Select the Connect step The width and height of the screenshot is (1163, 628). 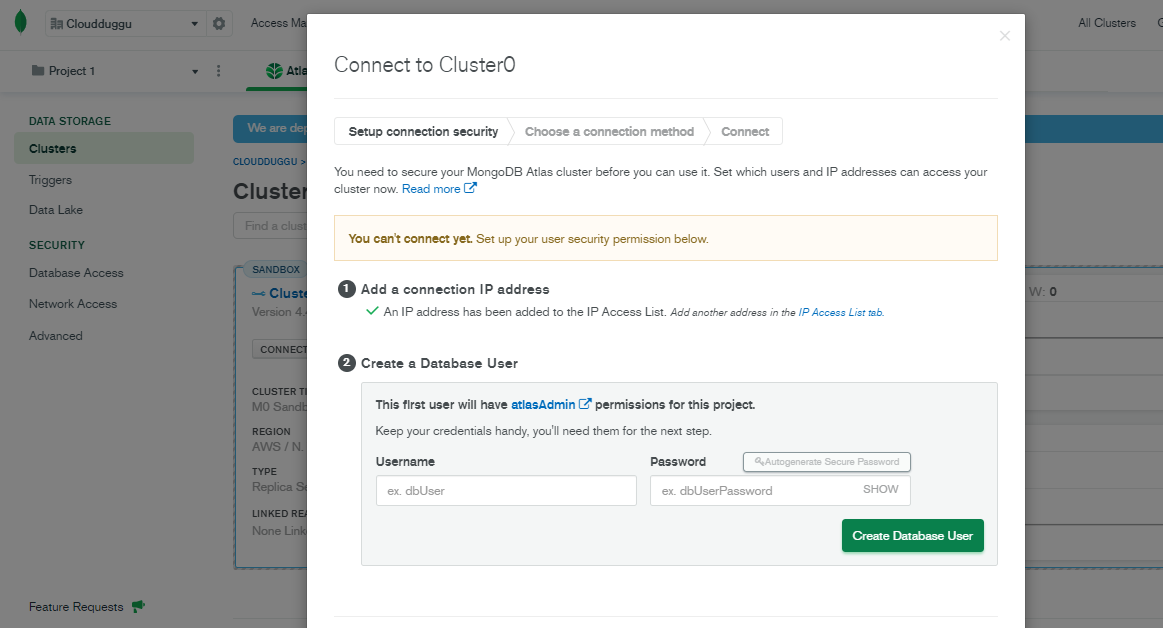745,131
